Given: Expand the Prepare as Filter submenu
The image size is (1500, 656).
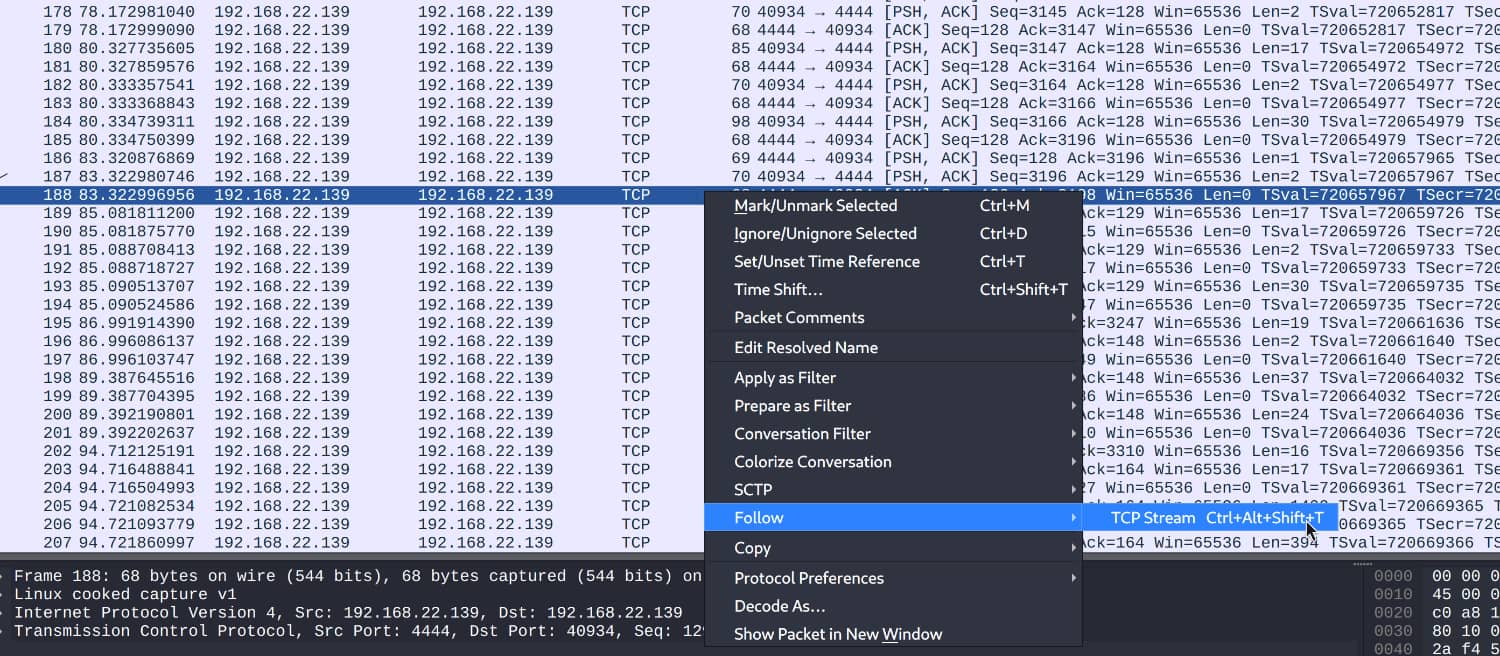Looking at the screenshot, I should click(x=792, y=406).
